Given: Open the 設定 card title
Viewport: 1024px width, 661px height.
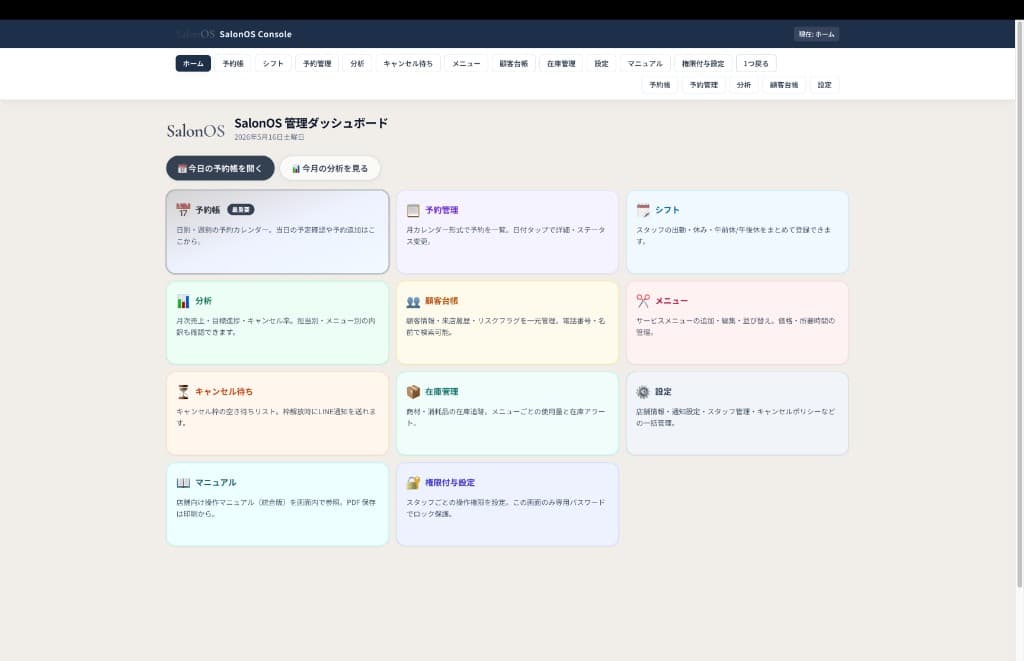Looking at the screenshot, I should pos(664,391).
